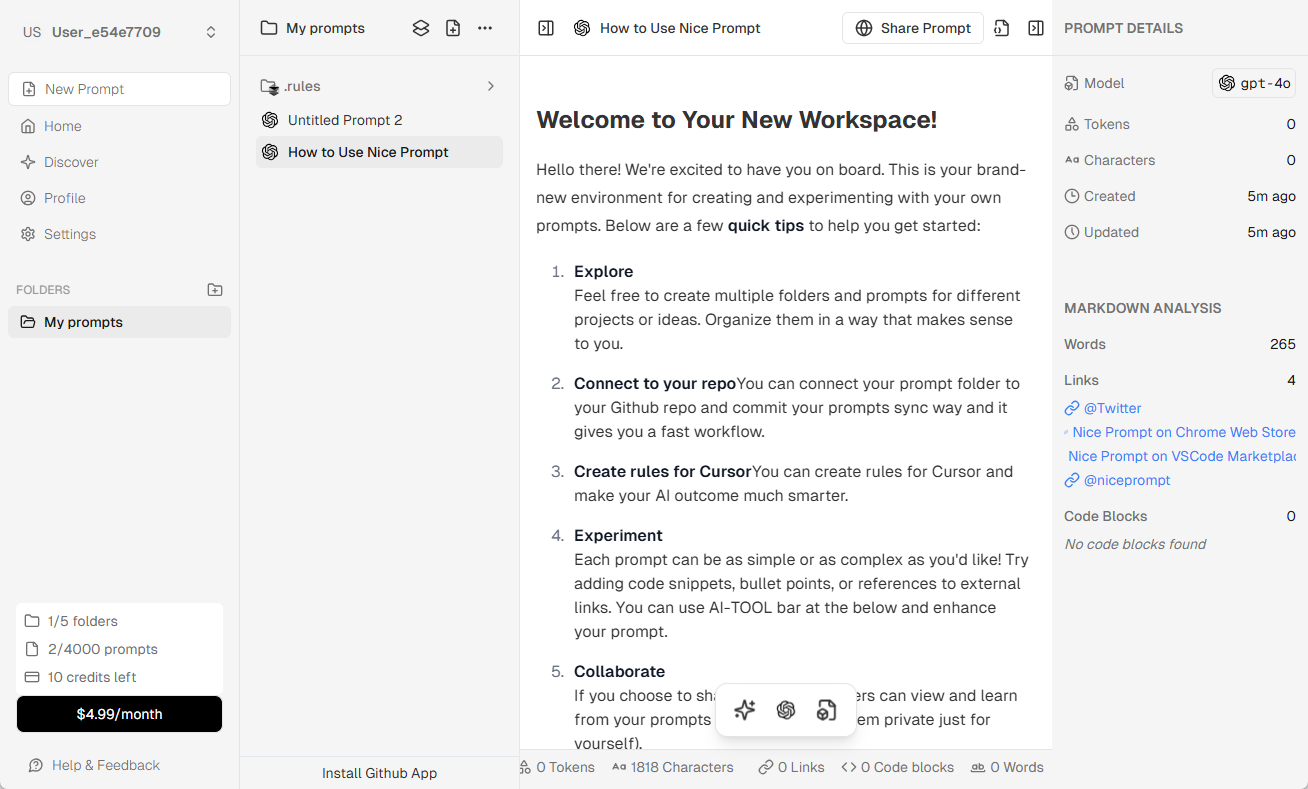This screenshot has height=789, width=1308.
Task: Open Settings in the sidebar
Action: (119, 234)
